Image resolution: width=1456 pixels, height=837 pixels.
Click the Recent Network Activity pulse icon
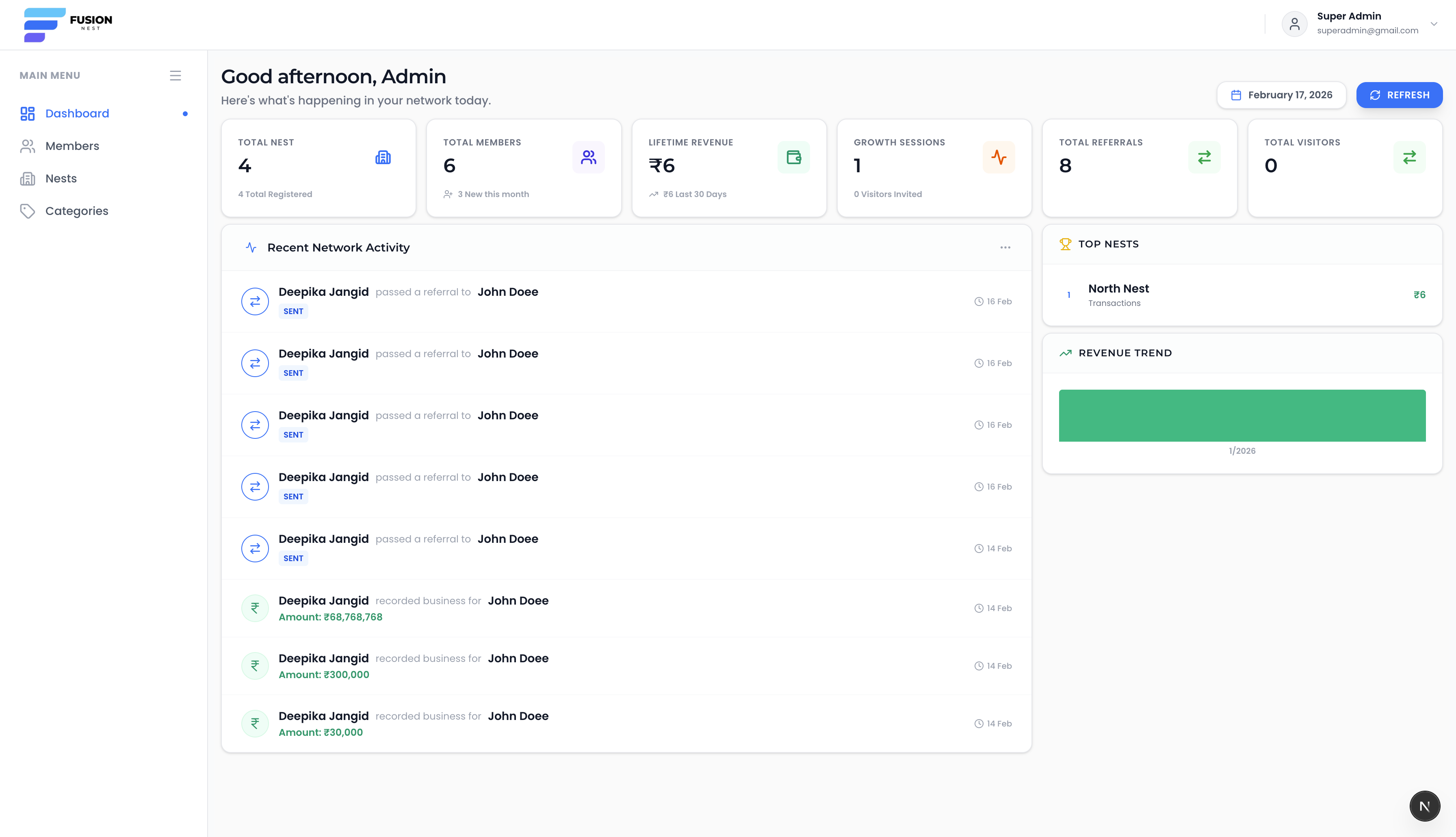[x=251, y=247]
